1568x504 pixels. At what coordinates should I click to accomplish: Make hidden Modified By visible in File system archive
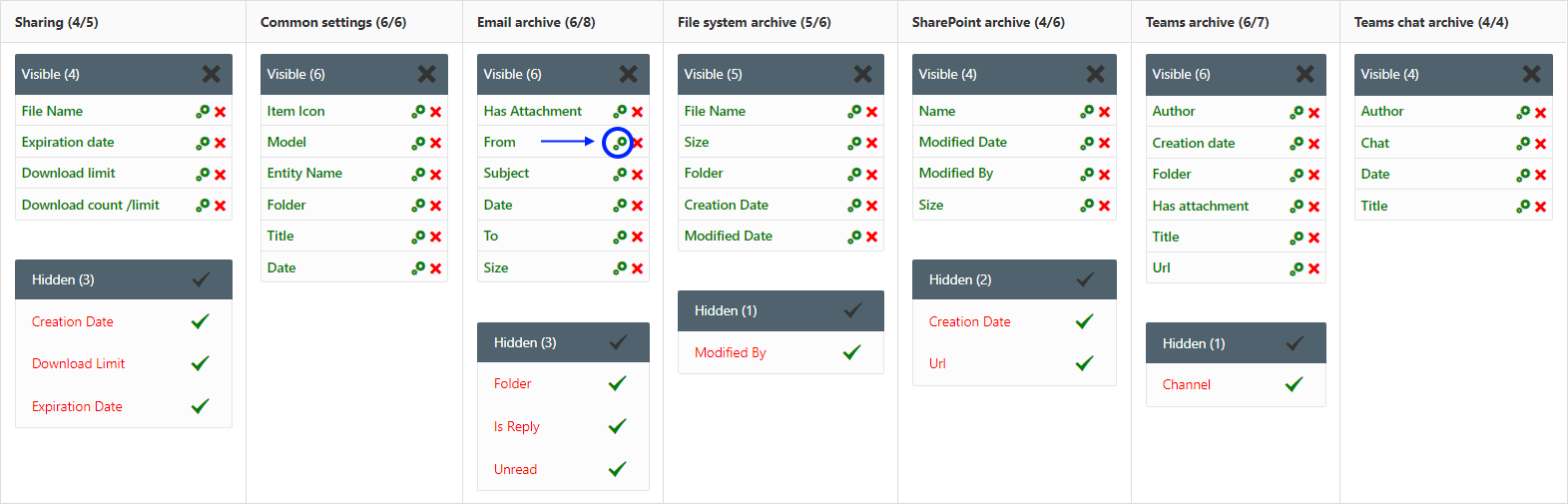tap(851, 352)
